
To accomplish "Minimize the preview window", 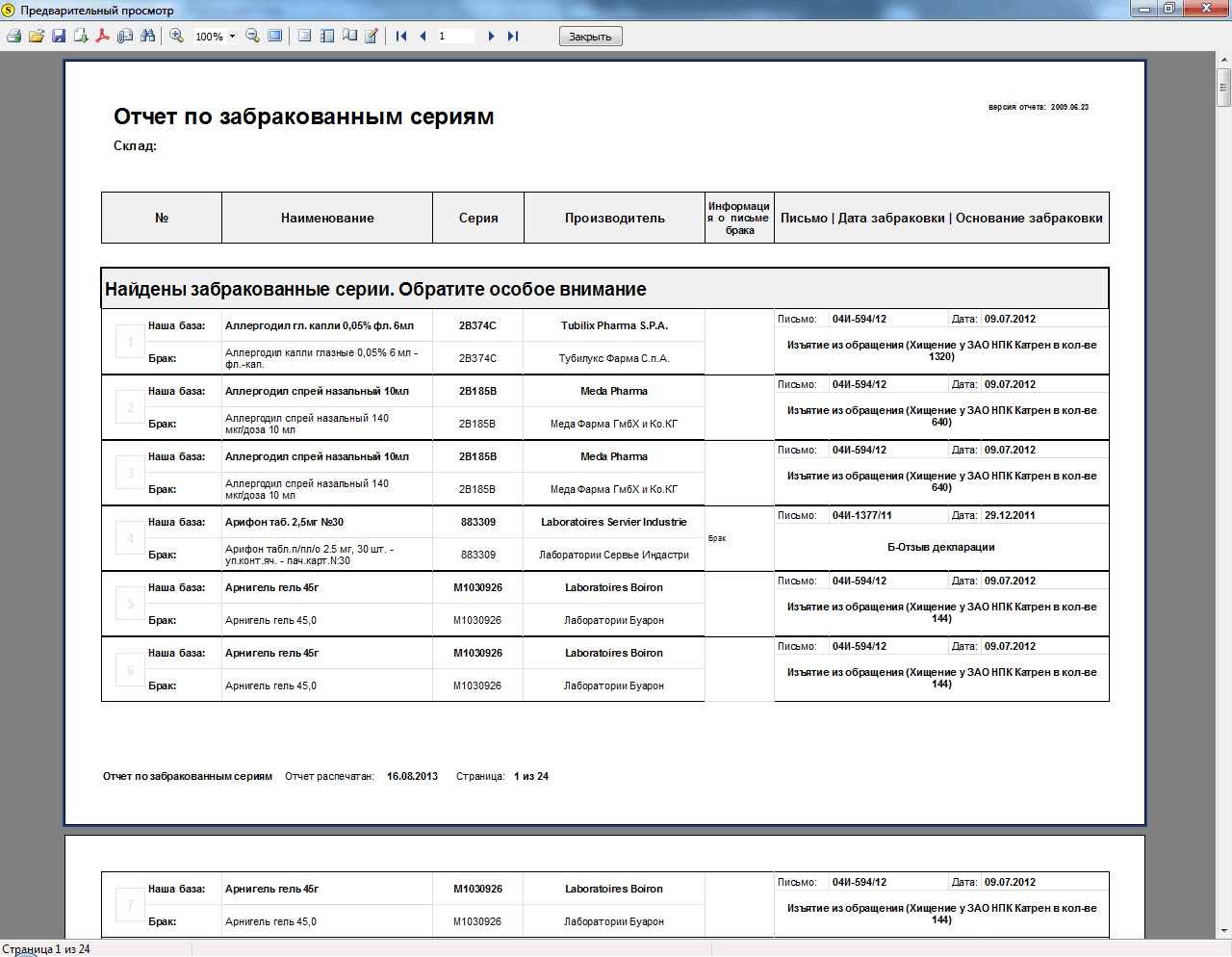I will point(1144,9).
